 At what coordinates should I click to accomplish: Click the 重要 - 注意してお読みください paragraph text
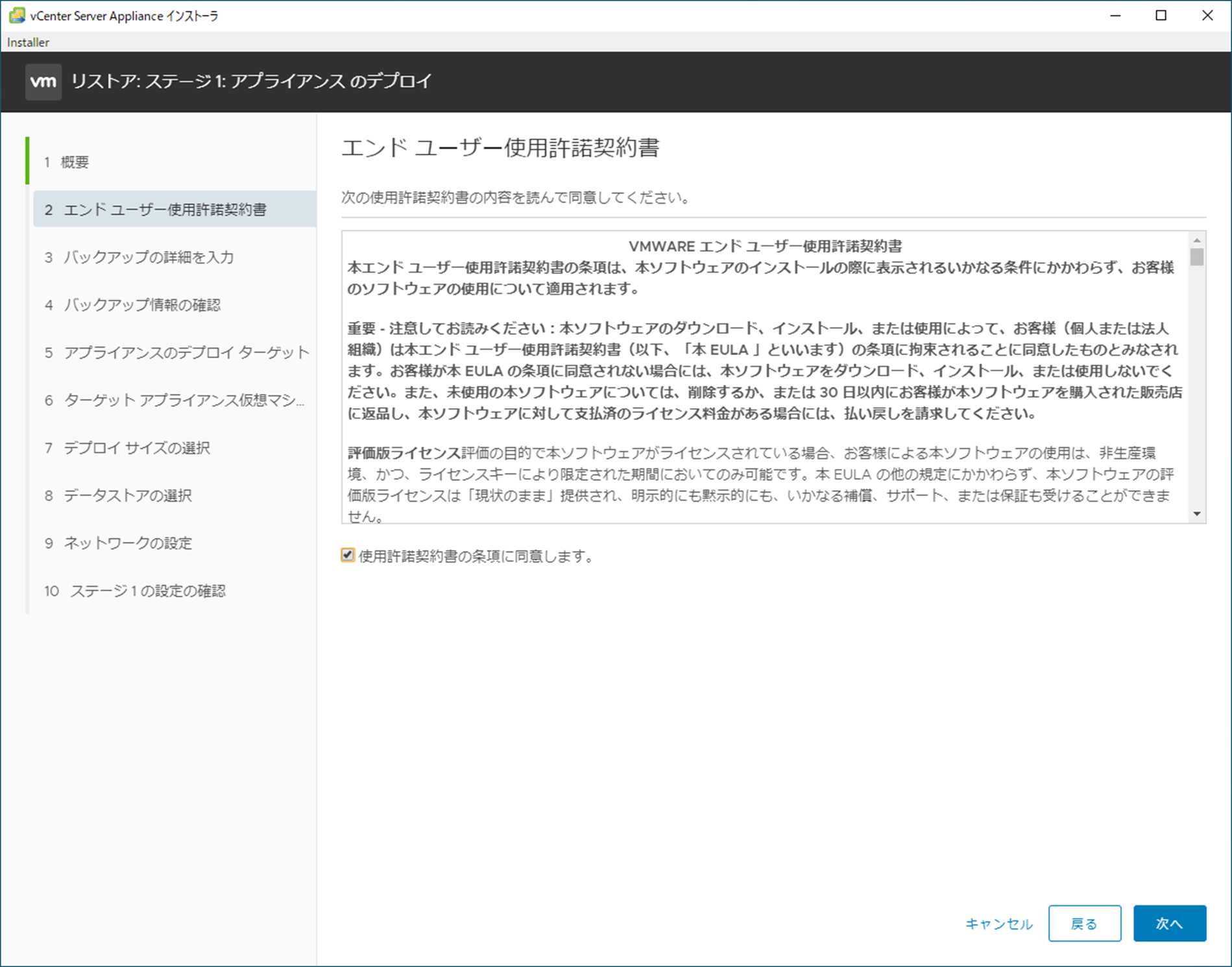point(764,371)
